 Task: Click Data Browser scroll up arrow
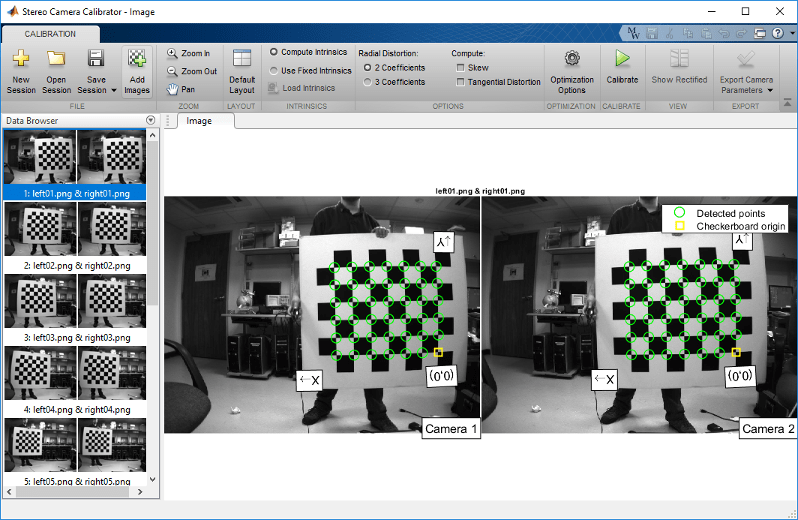[x=153, y=136]
